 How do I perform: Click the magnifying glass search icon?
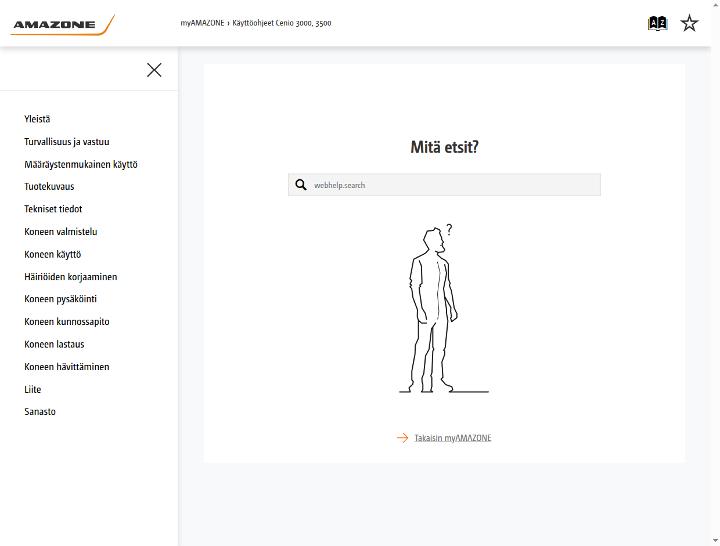[x=301, y=185]
